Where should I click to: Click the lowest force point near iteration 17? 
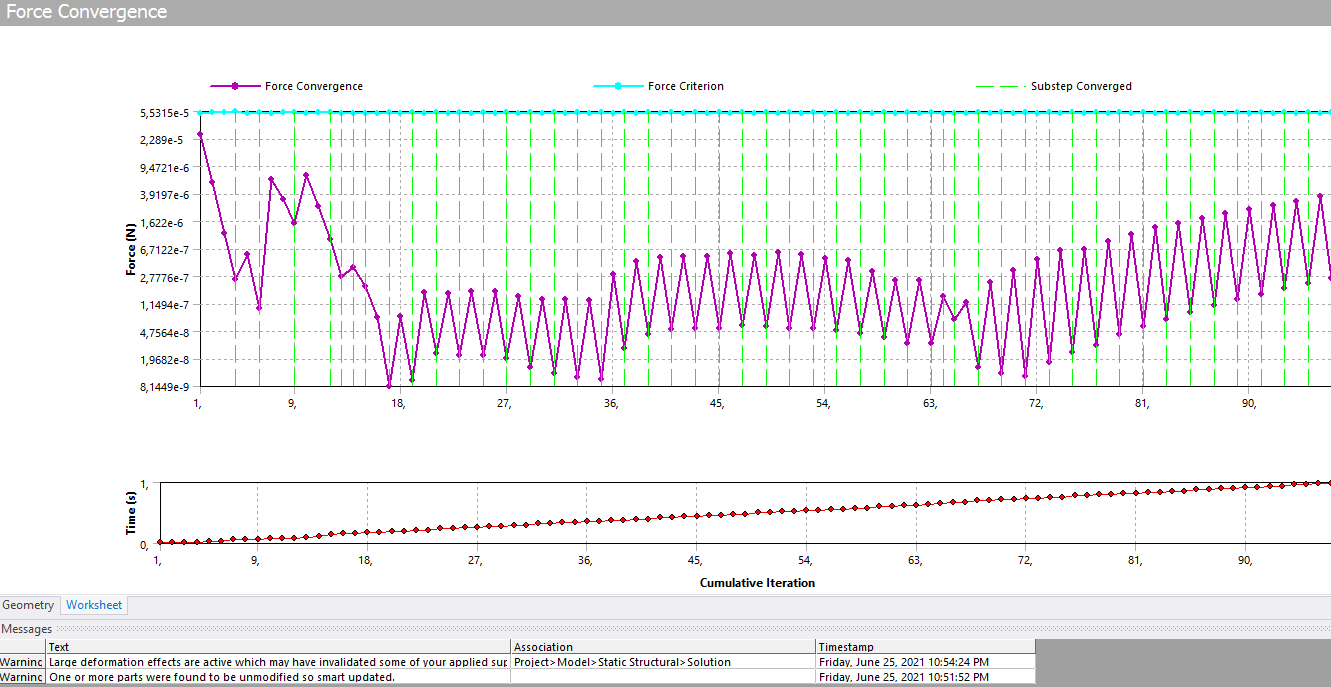[389, 385]
